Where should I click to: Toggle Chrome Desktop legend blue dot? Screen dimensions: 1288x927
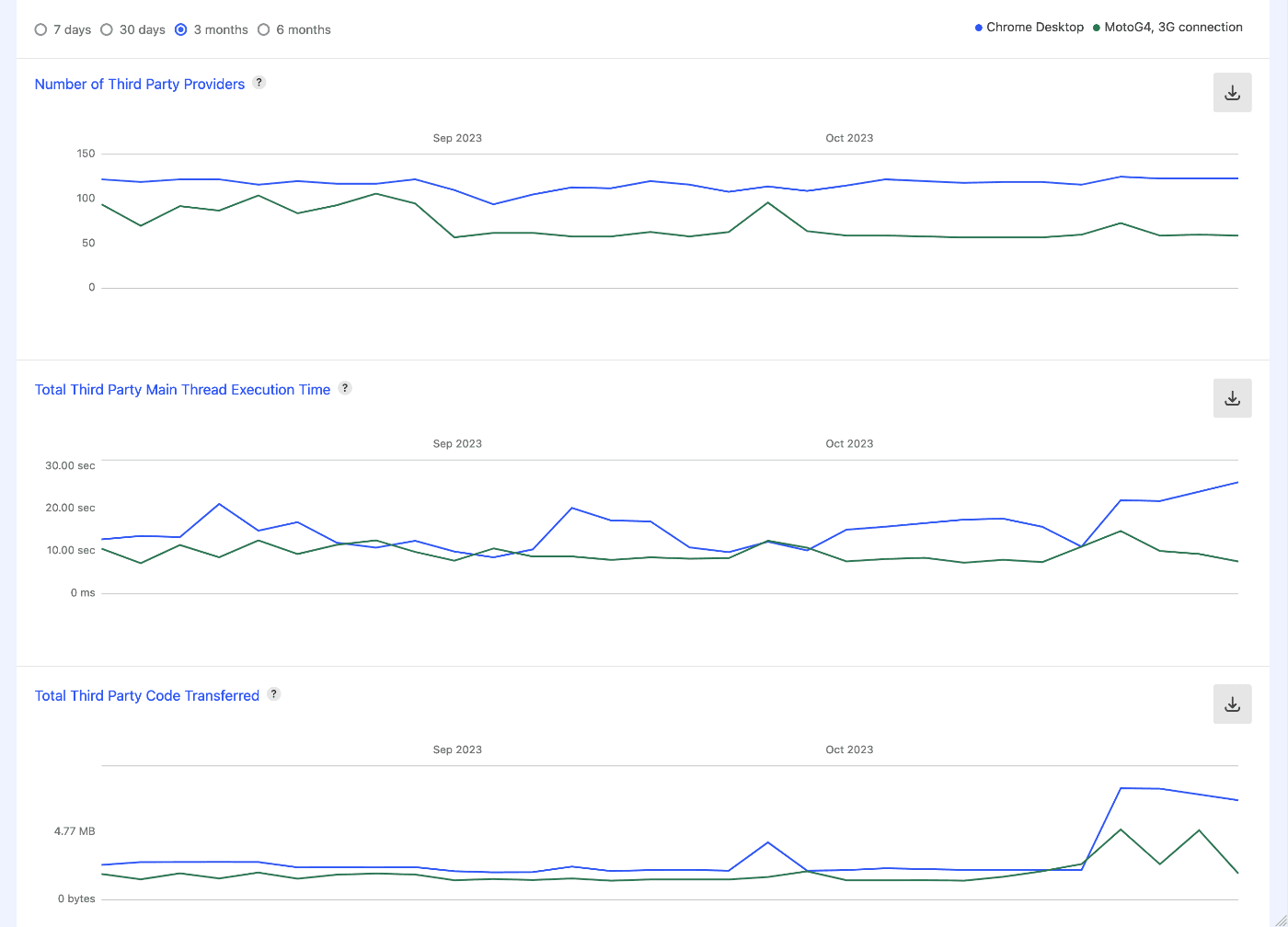pyautogui.click(x=979, y=28)
